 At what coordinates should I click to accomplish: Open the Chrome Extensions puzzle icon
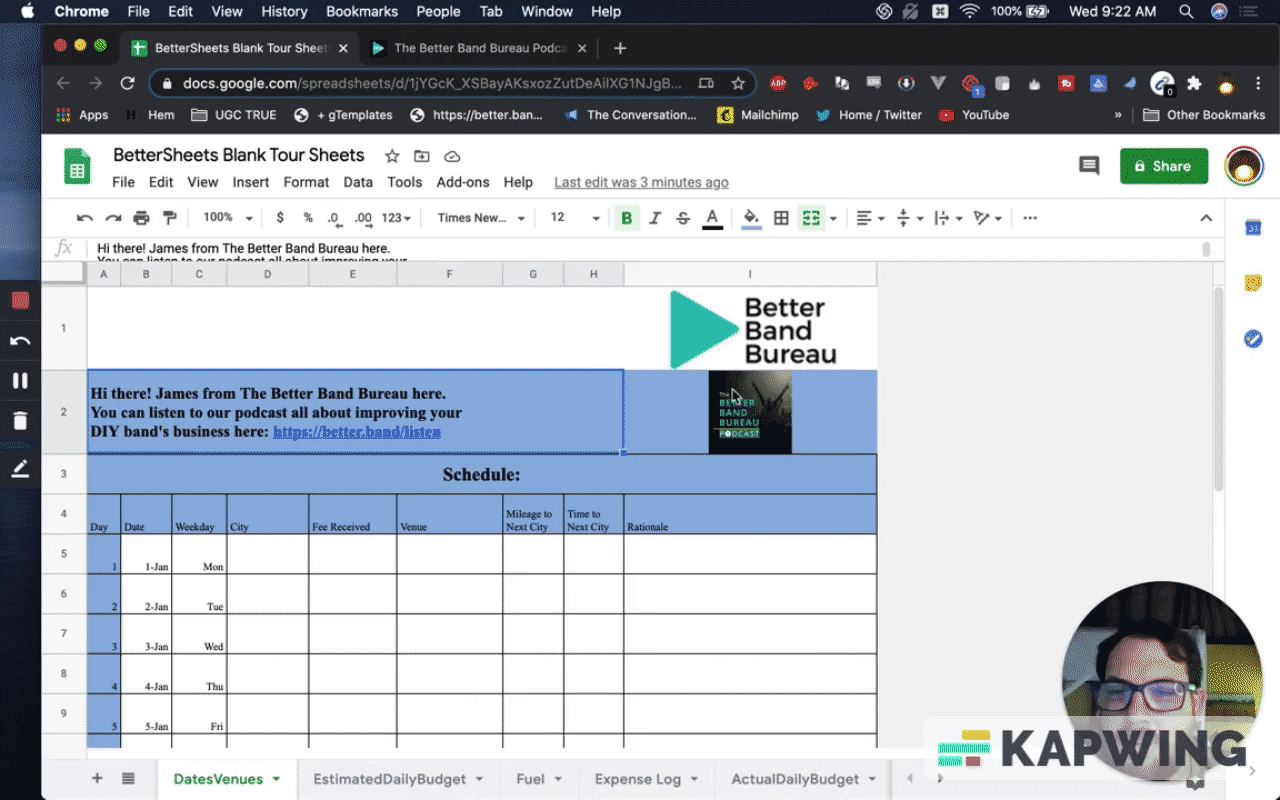click(1194, 84)
